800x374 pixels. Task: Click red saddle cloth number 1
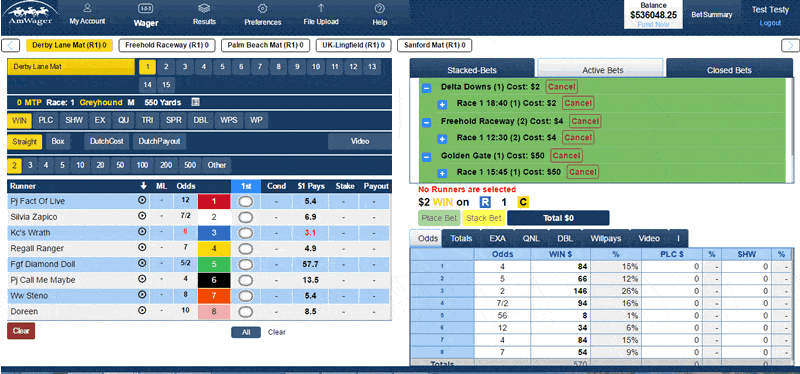point(214,201)
